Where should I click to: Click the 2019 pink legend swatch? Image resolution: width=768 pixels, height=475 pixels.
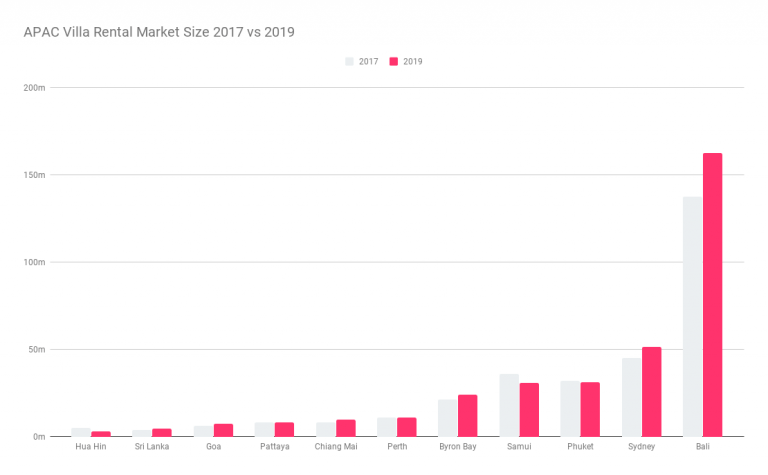tap(394, 62)
